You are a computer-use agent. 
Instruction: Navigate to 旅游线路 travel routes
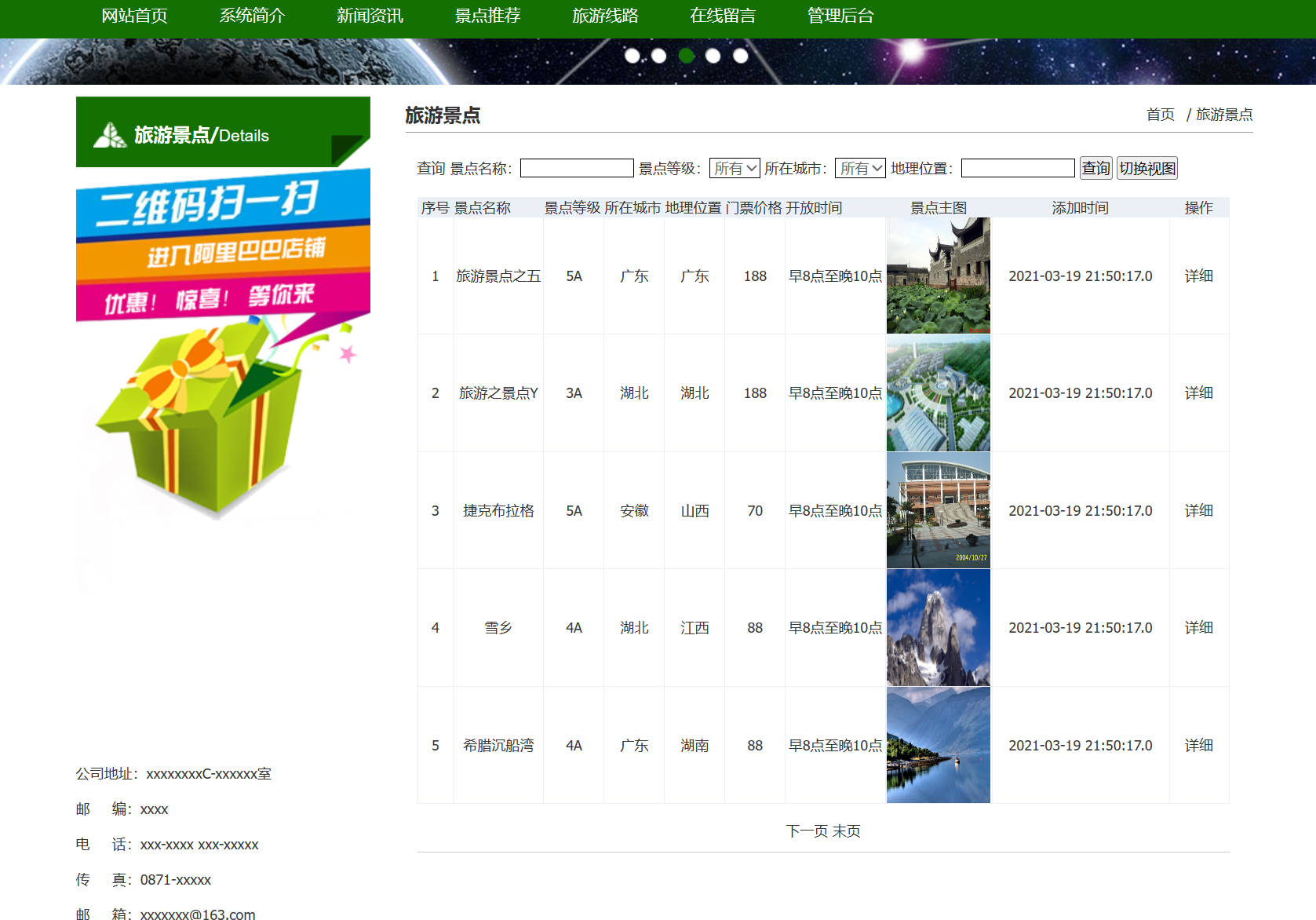(606, 16)
